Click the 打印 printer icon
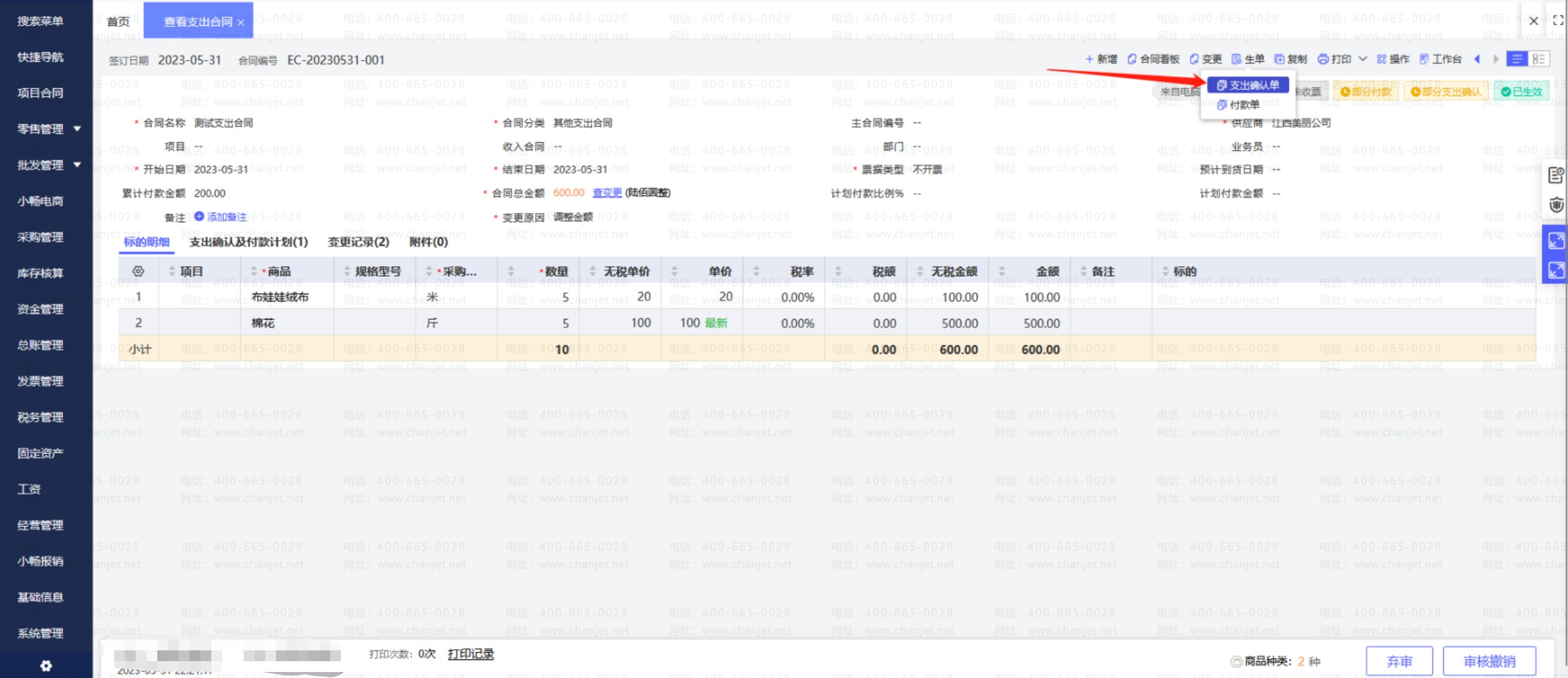 coord(1322,59)
